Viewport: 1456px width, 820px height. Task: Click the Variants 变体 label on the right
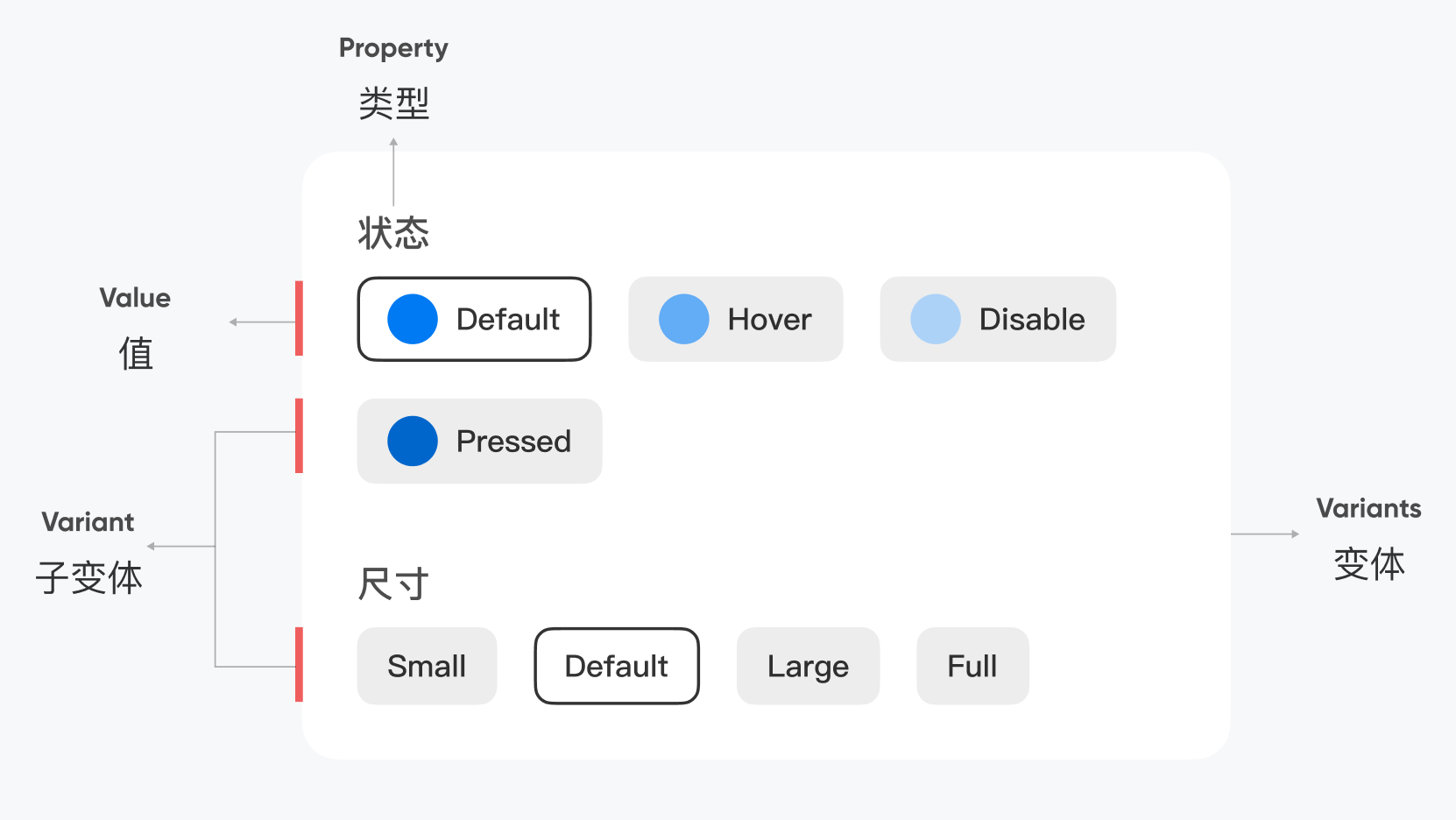tap(1368, 538)
